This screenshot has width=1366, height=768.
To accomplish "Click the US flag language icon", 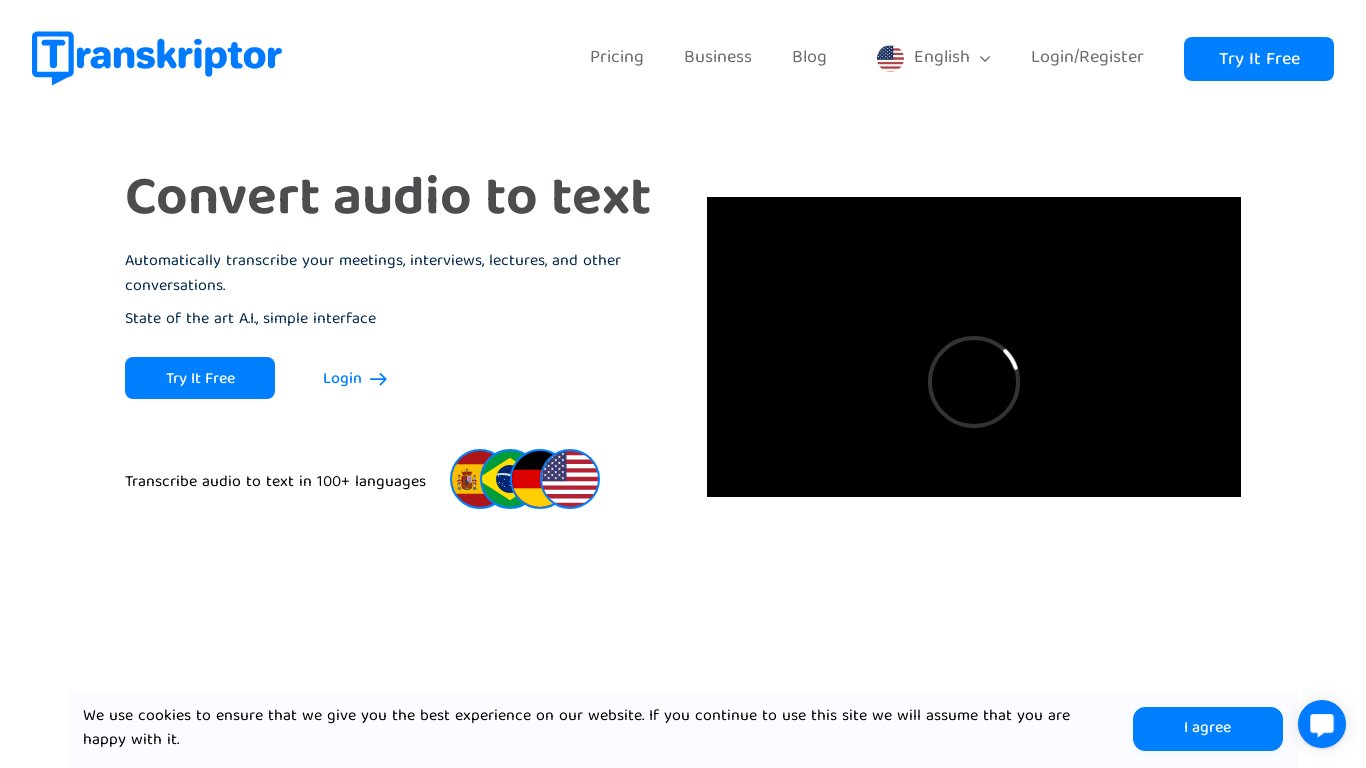I will point(890,58).
